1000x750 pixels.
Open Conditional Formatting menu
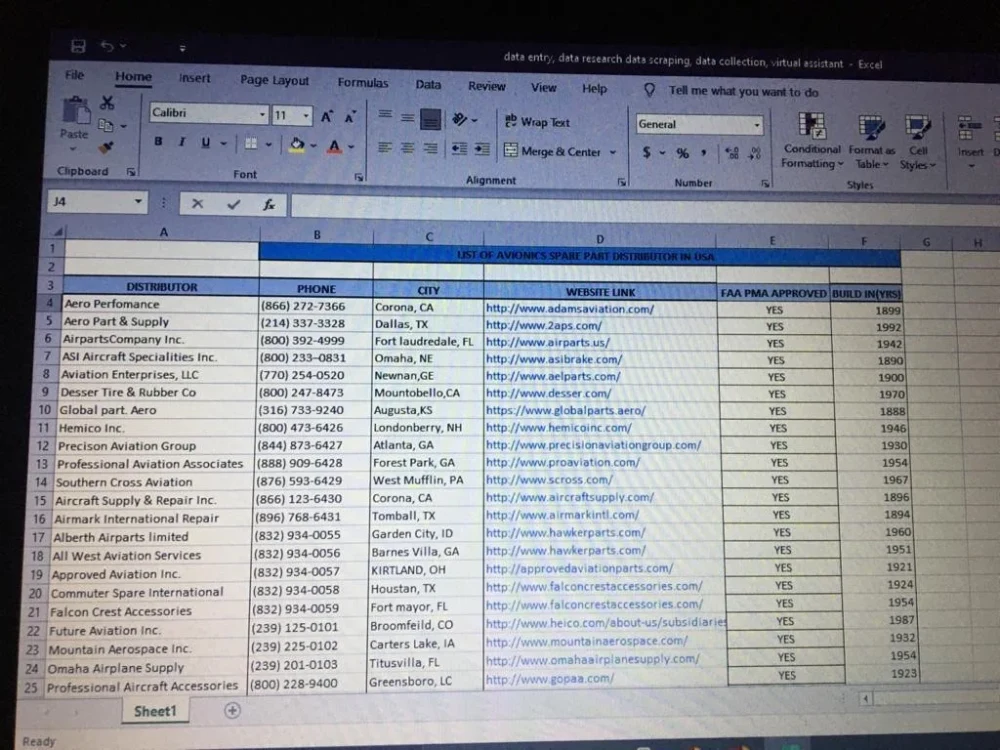(812, 141)
